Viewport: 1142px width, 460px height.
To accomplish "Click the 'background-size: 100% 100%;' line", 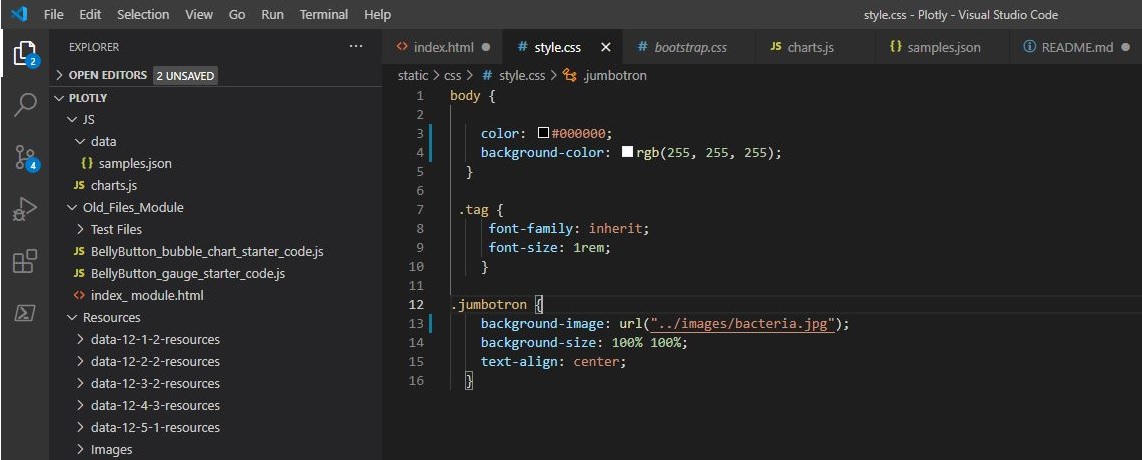I will (x=584, y=342).
